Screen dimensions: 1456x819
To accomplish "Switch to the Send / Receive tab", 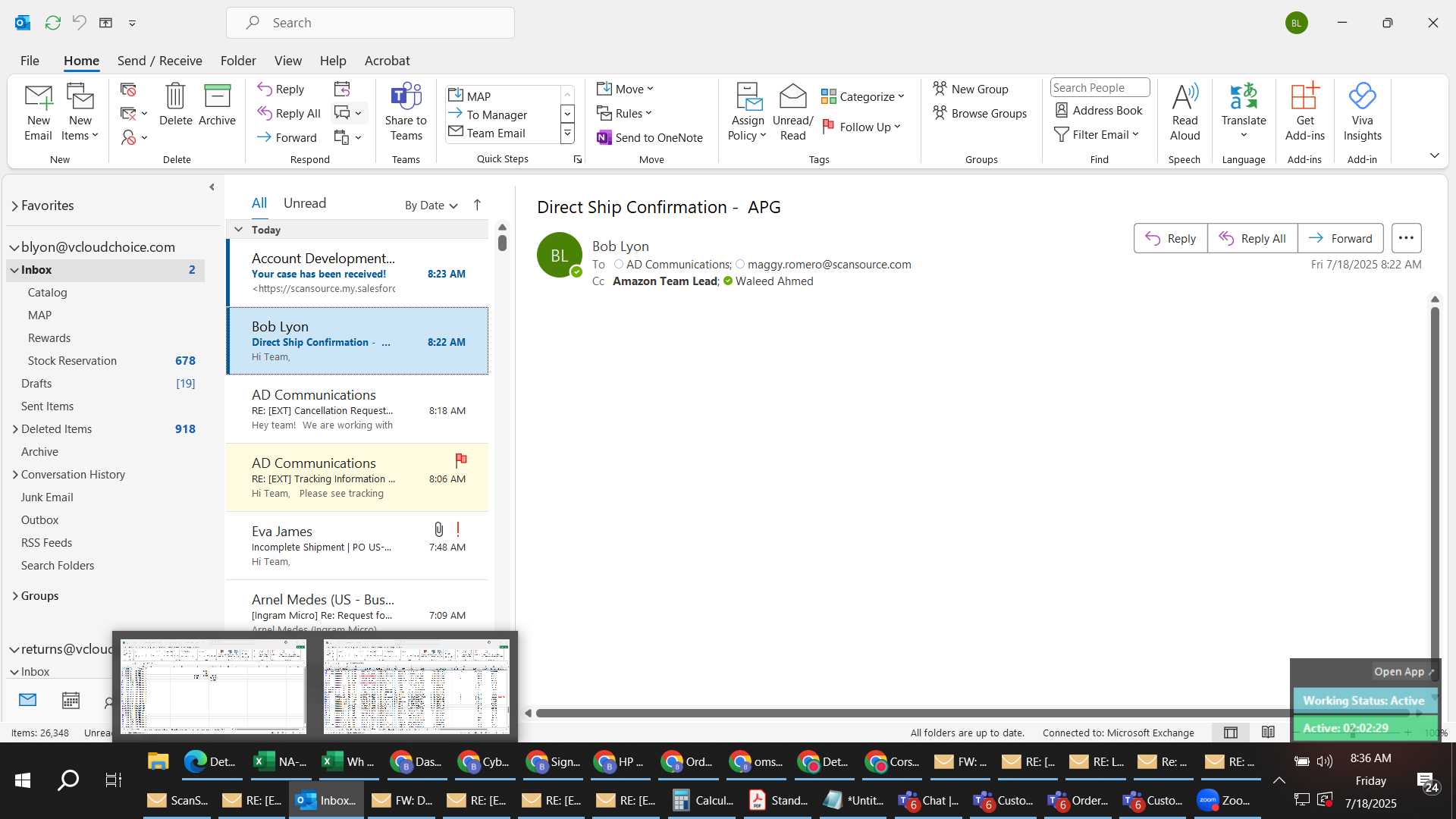I will click(x=159, y=61).
